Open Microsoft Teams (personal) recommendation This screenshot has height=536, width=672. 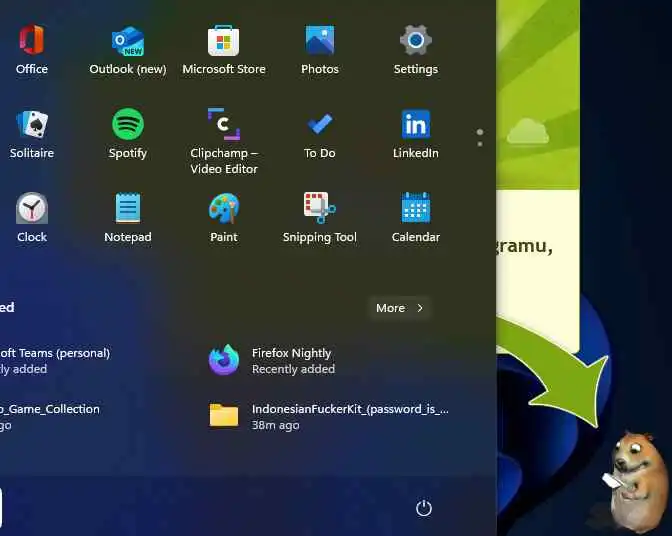pyautogui.click(x=56, y=360)
